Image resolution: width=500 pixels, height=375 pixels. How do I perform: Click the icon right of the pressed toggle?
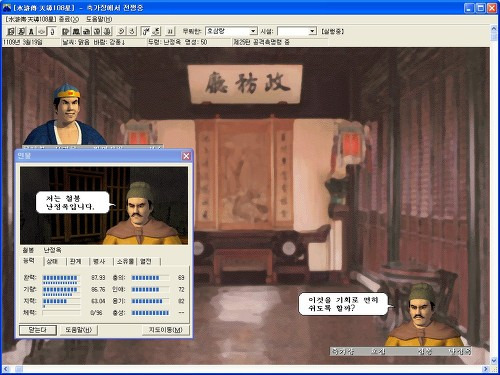[156, 31]
